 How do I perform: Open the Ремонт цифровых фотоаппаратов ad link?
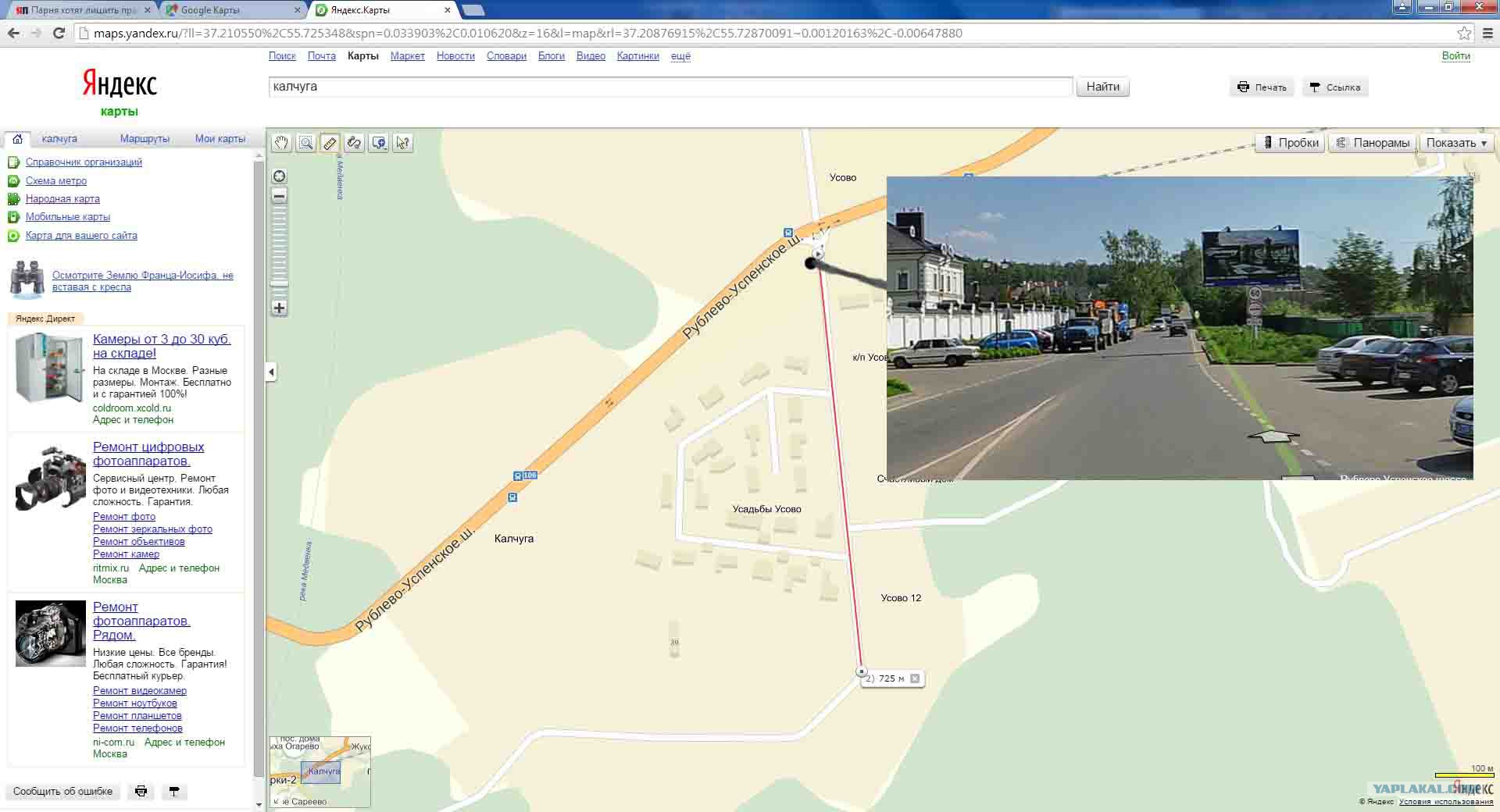[148, 454]
